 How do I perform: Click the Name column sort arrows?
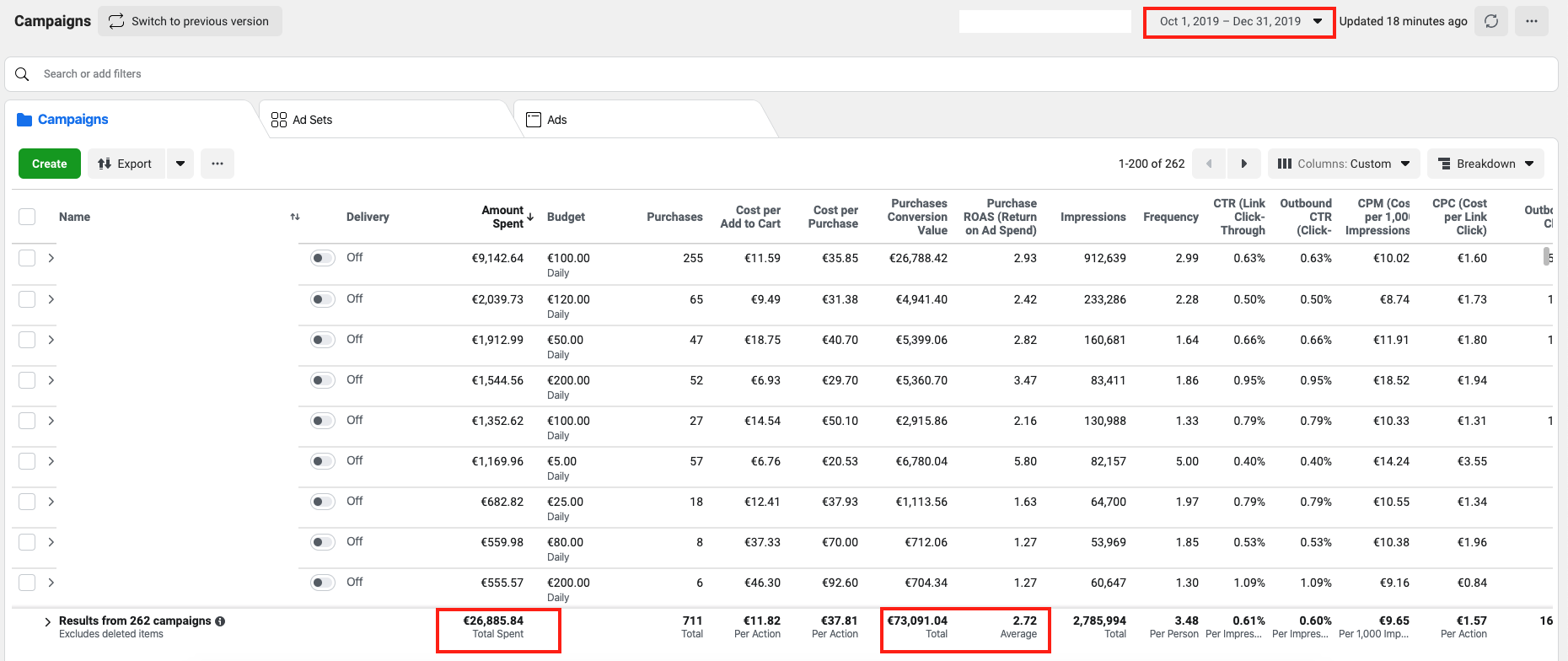(295, 217)
